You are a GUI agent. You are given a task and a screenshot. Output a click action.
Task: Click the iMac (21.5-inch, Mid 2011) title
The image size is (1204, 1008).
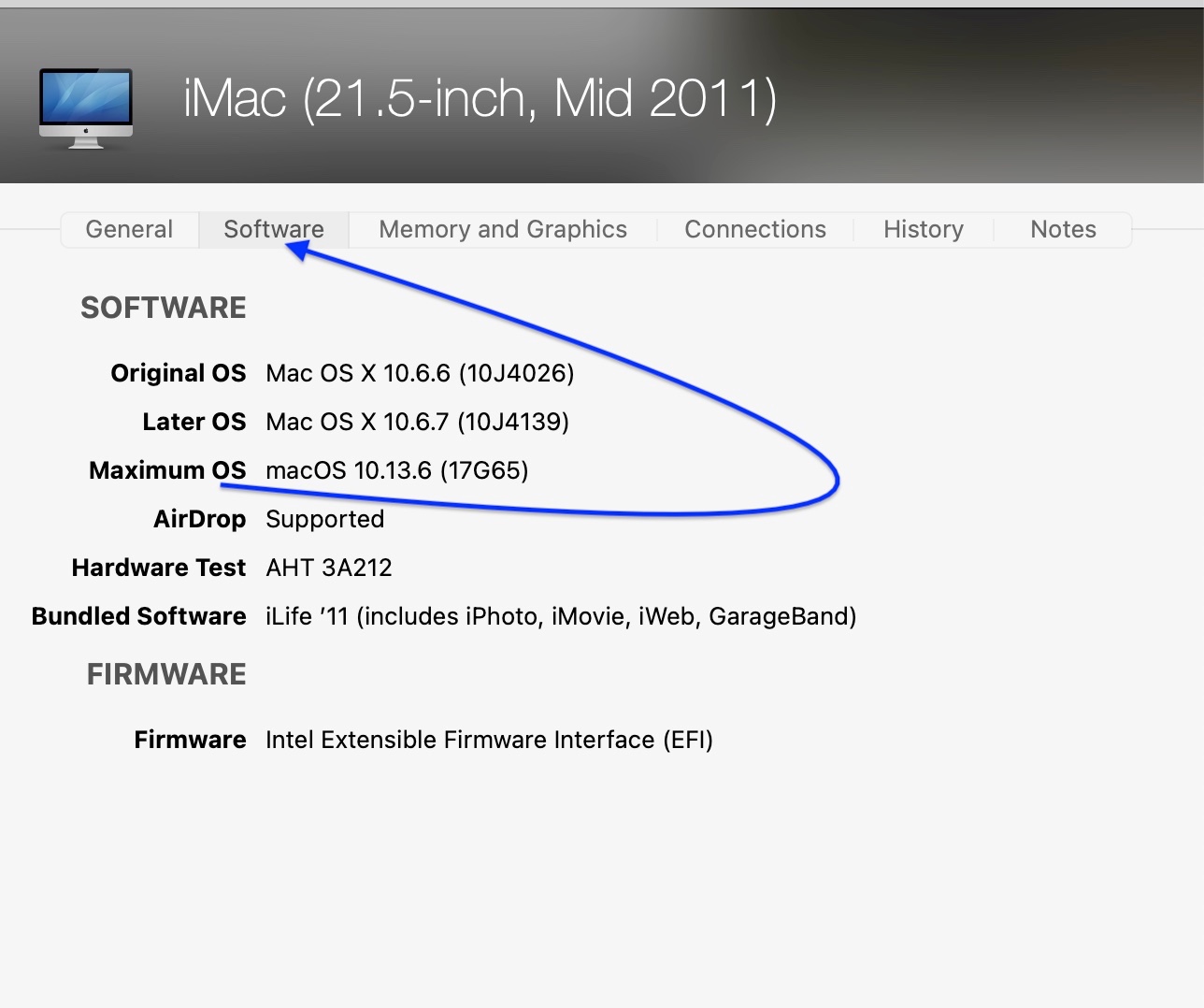(x=480, y=98)
